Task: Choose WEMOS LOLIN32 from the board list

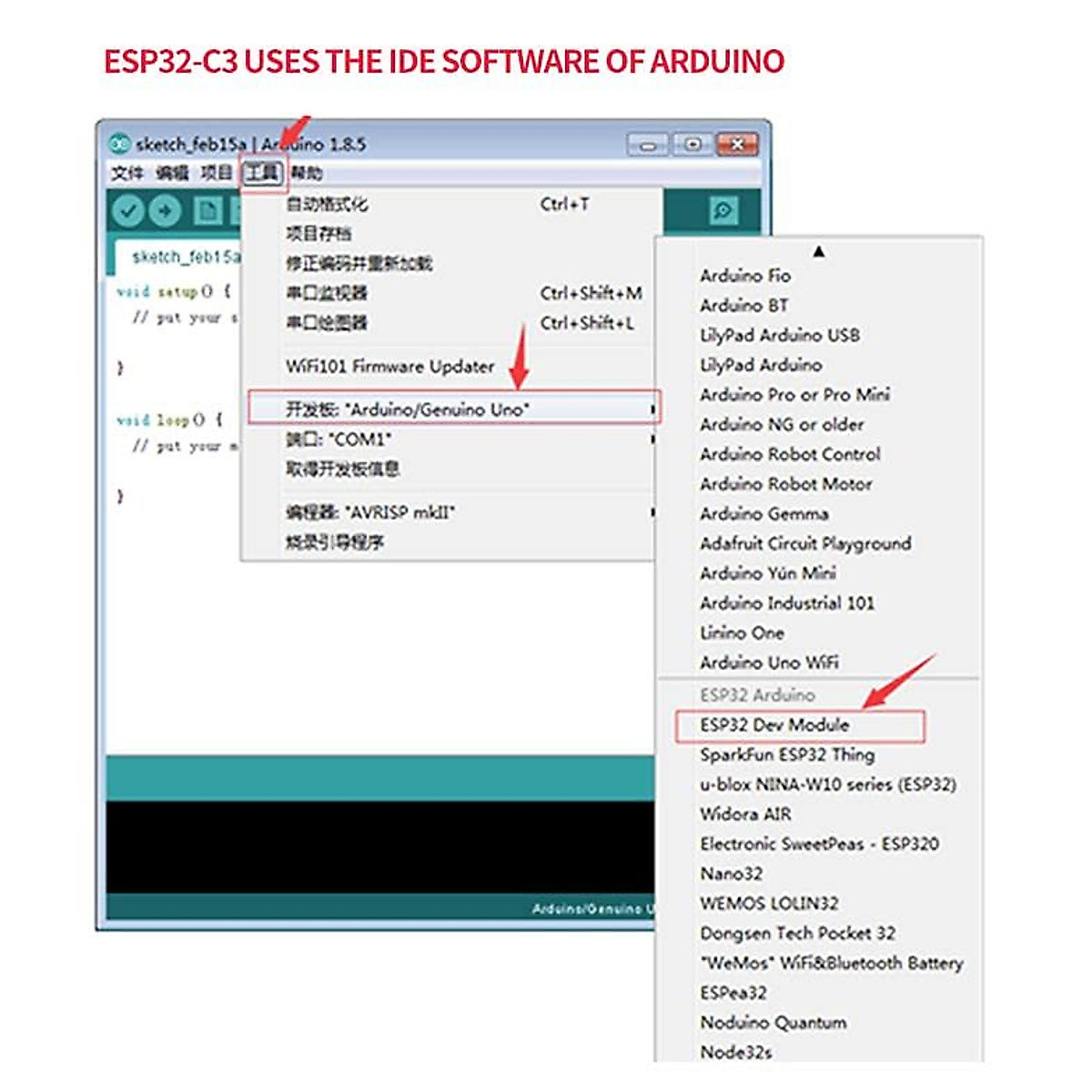Action: click(x=769, y=904)
